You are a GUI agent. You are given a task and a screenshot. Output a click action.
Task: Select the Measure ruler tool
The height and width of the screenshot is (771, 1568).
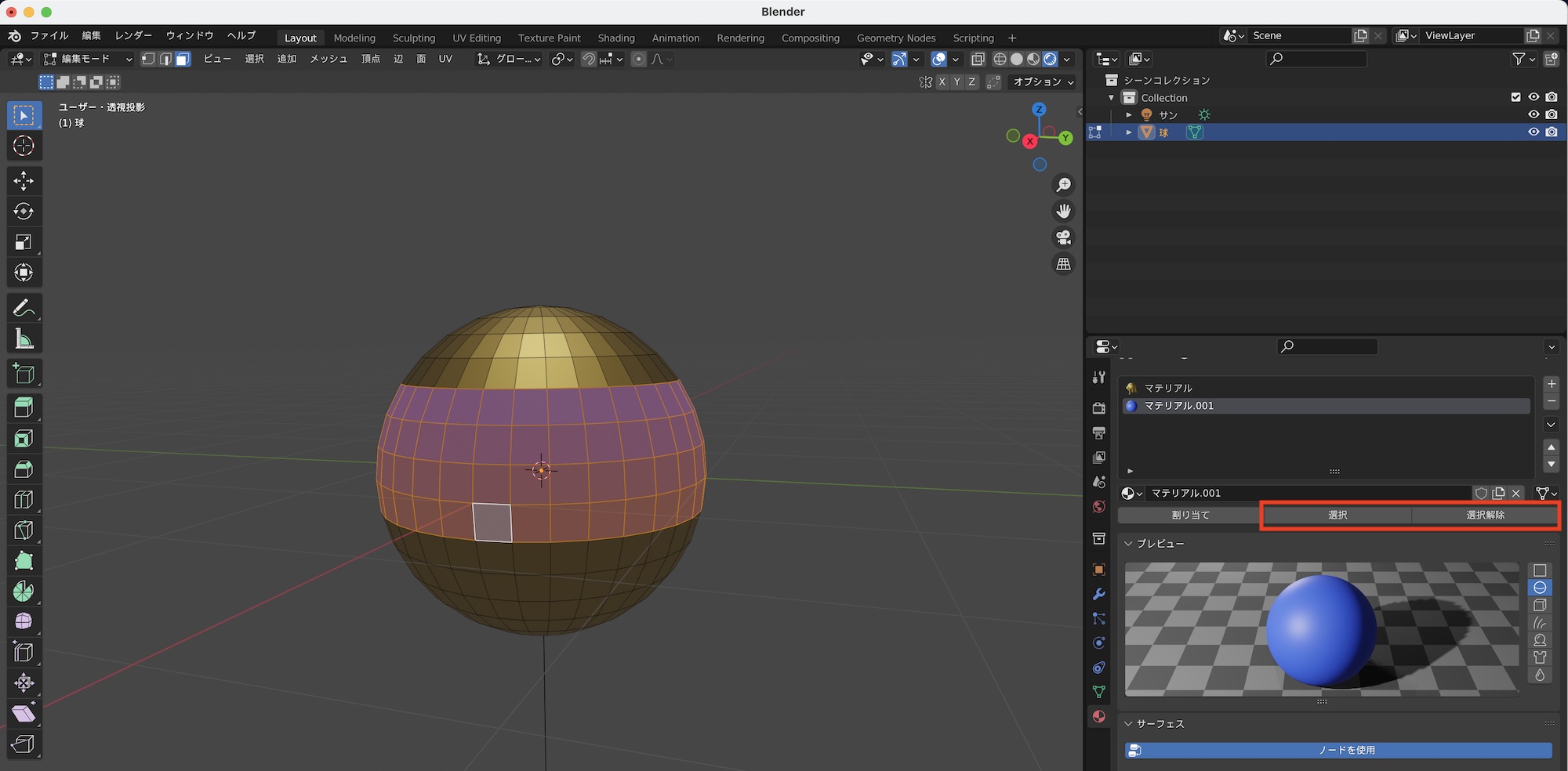click(x=24, y=339)
